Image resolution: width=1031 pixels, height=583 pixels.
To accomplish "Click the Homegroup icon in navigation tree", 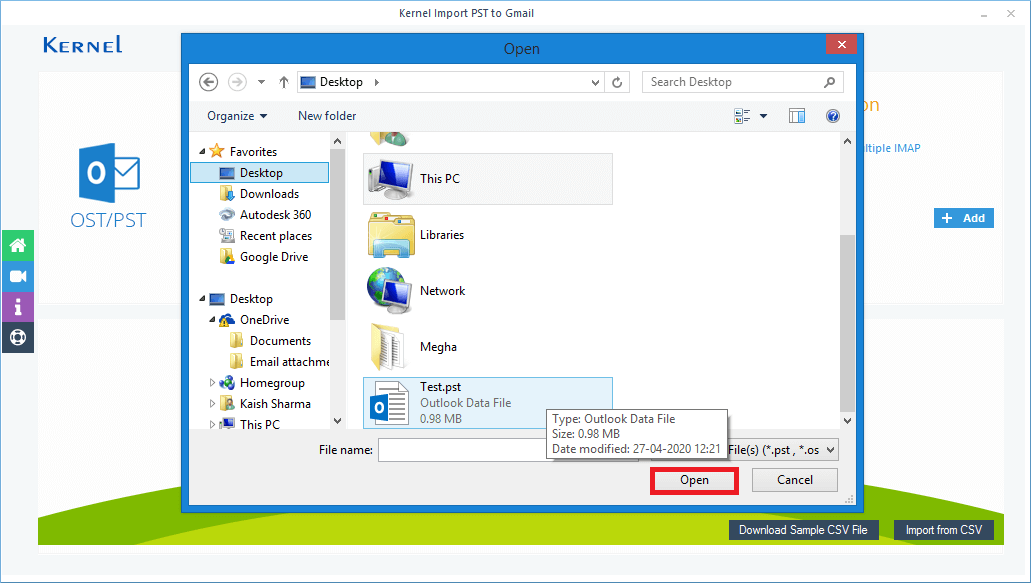I will (x=227, y=383).
